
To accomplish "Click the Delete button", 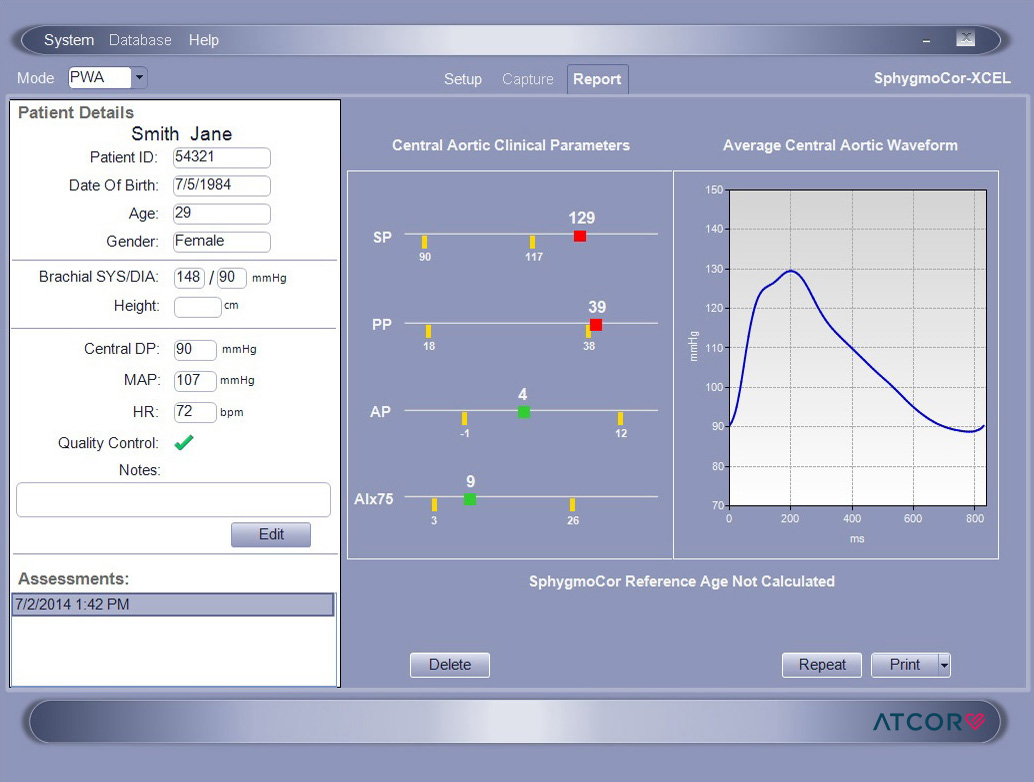I will pyautogui.click(x=449, y=665).
